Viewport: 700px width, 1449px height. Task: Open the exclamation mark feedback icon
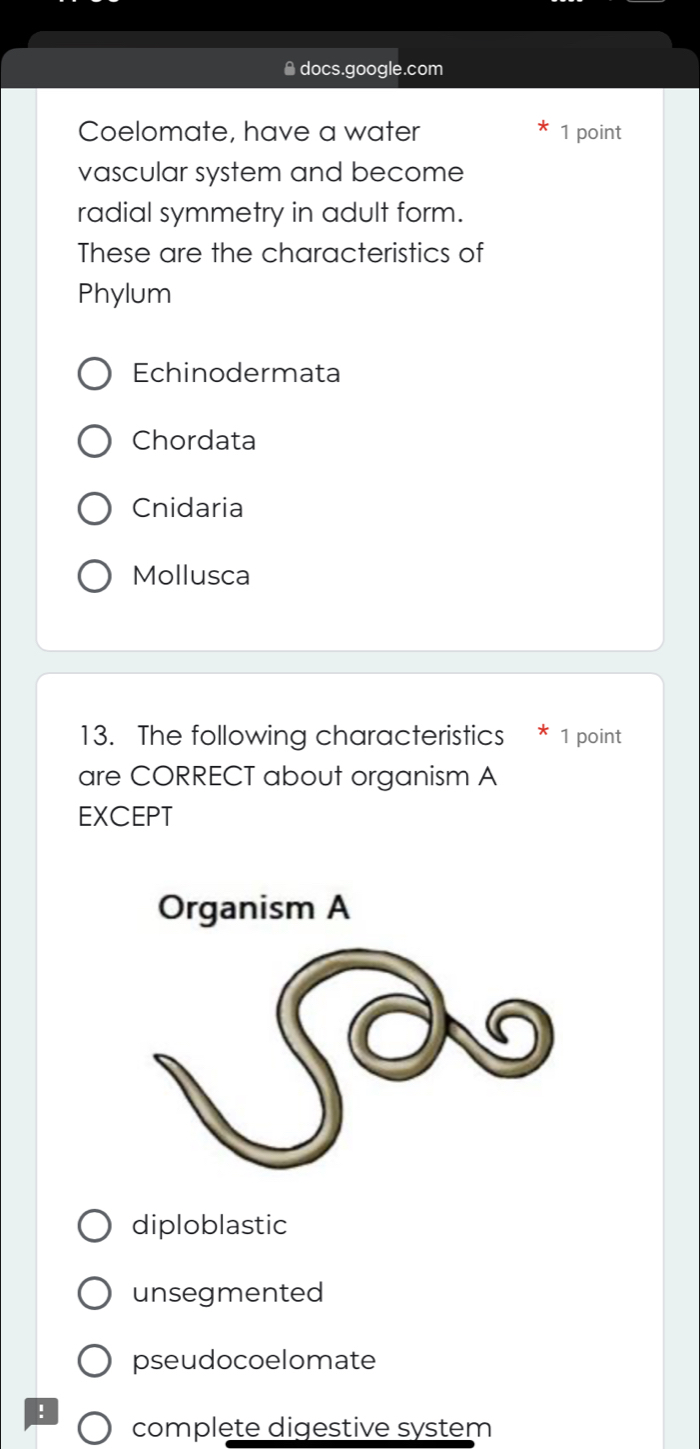coord(42,1413)
